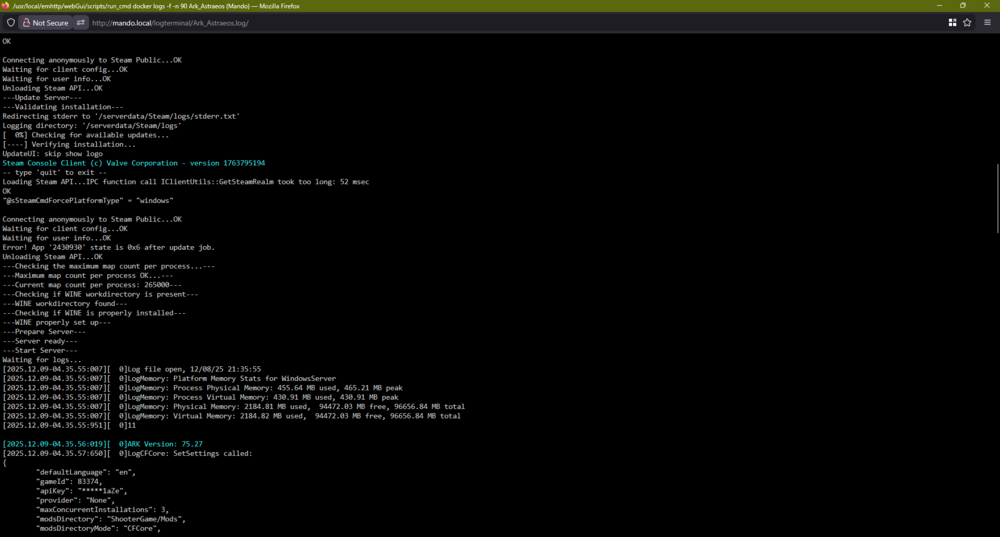Click the Firefox logo in the title bar

click(x=5, y=6)
